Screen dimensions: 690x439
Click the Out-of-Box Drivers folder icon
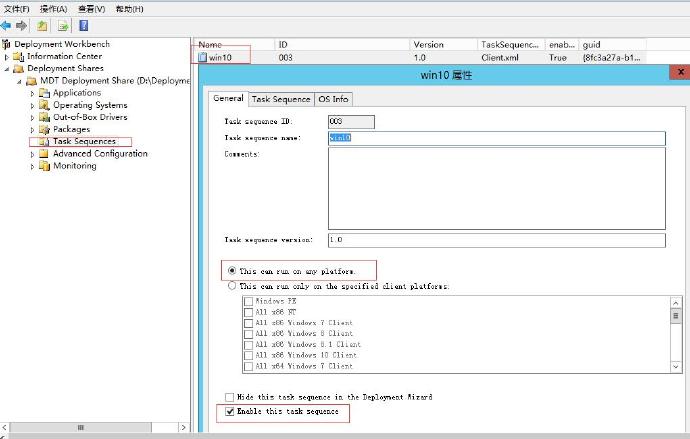point(44,117)
